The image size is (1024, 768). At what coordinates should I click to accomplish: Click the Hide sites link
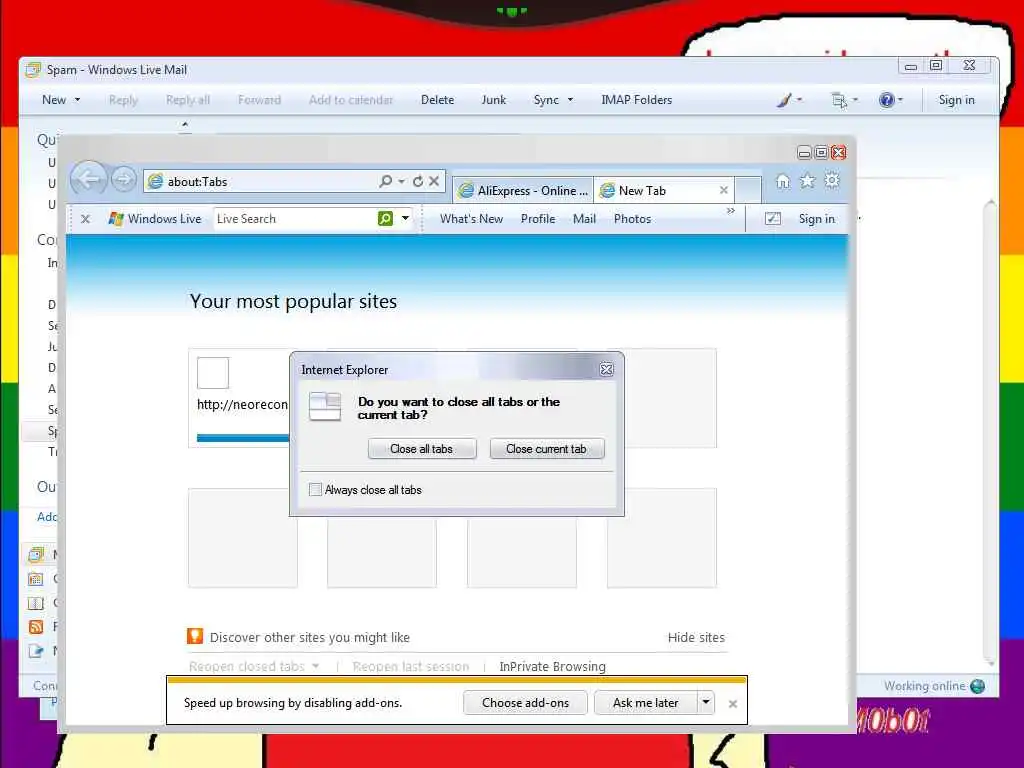coord(696,637)
